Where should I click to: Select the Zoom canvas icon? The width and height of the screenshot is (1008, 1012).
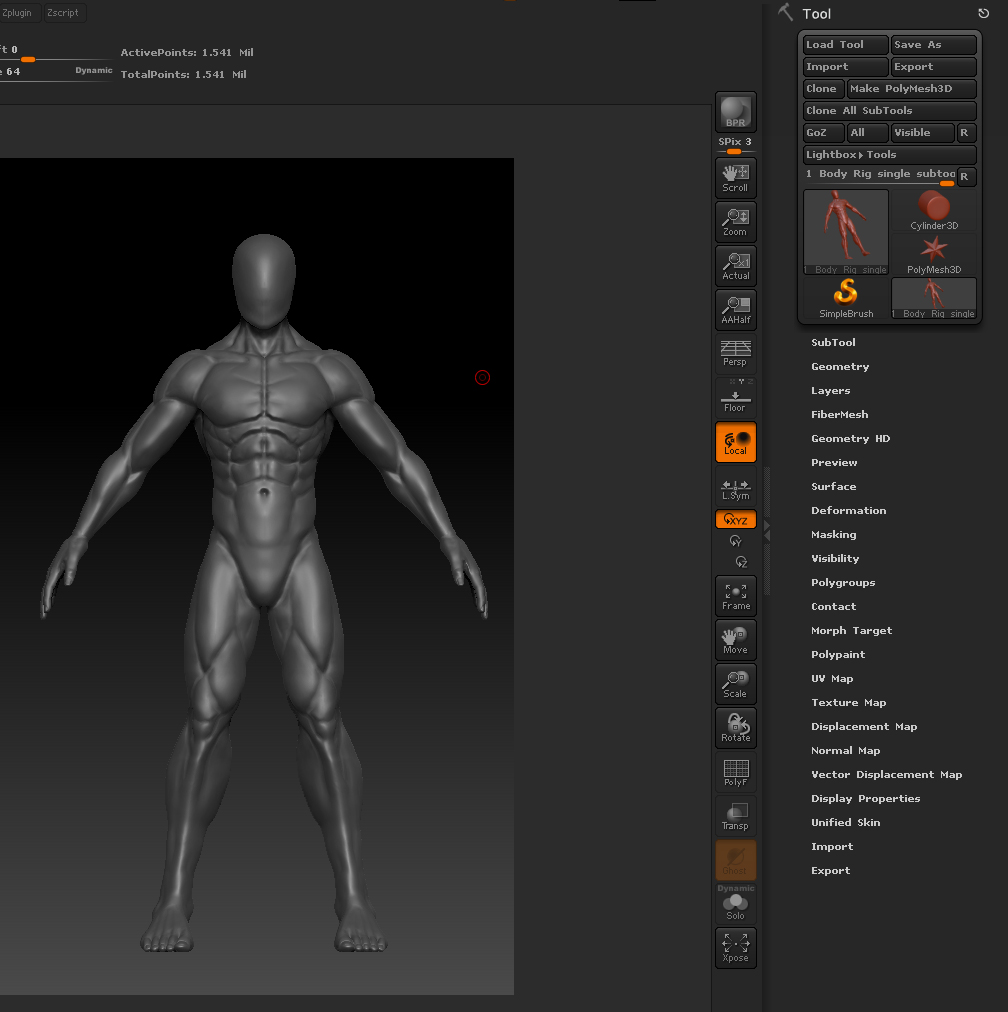point(735,220)
